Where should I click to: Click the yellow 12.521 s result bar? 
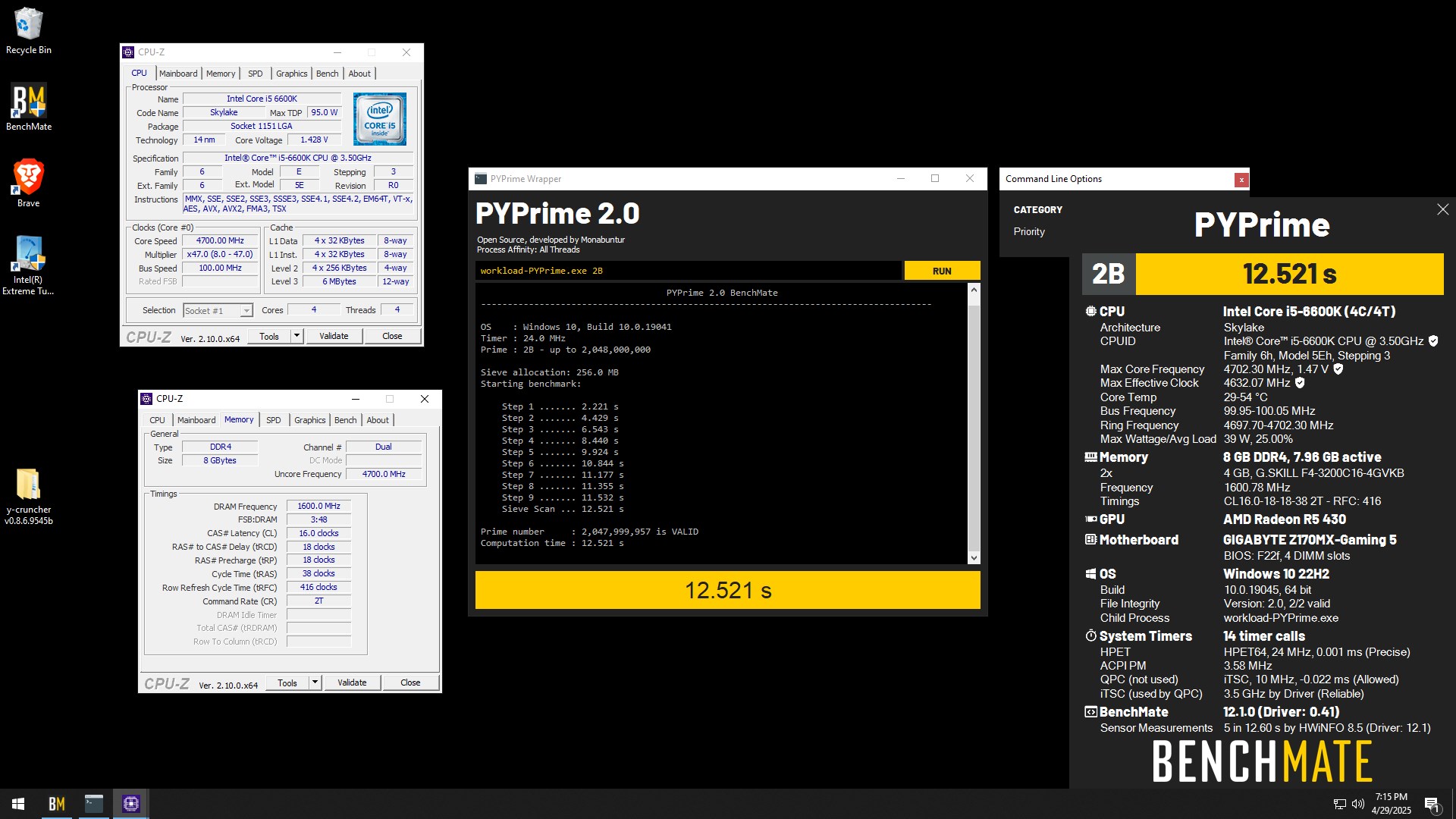coord(728,590)
